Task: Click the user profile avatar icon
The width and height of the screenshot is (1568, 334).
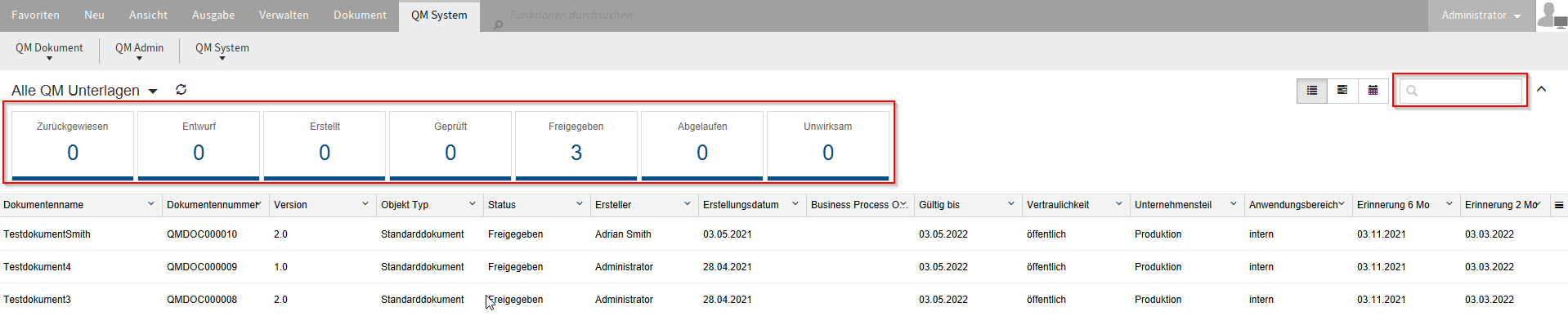Action: [x=1551, y=16]
